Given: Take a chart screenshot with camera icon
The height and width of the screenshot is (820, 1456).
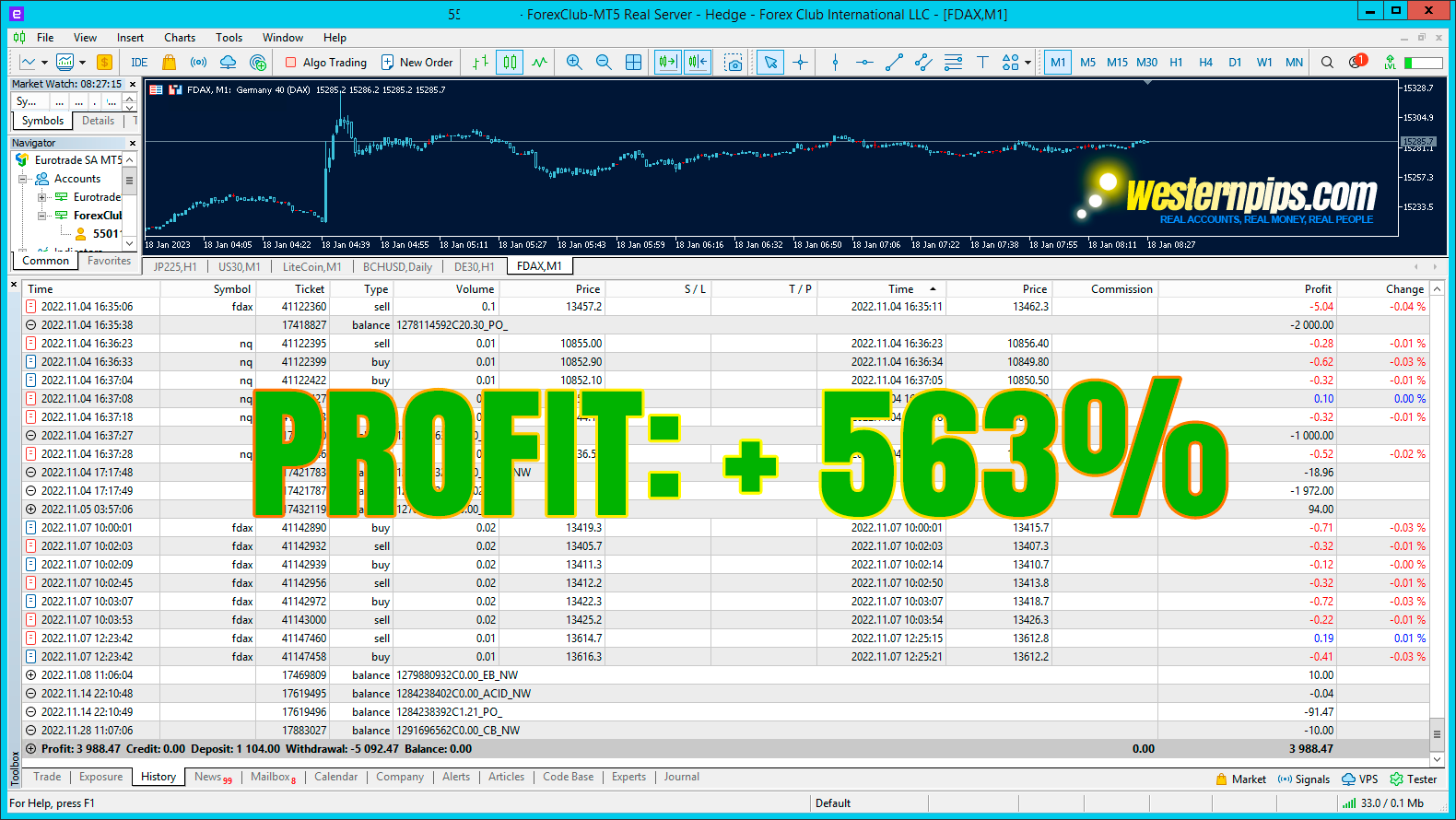Looking at the screenshot, I should tap(734, 63).
